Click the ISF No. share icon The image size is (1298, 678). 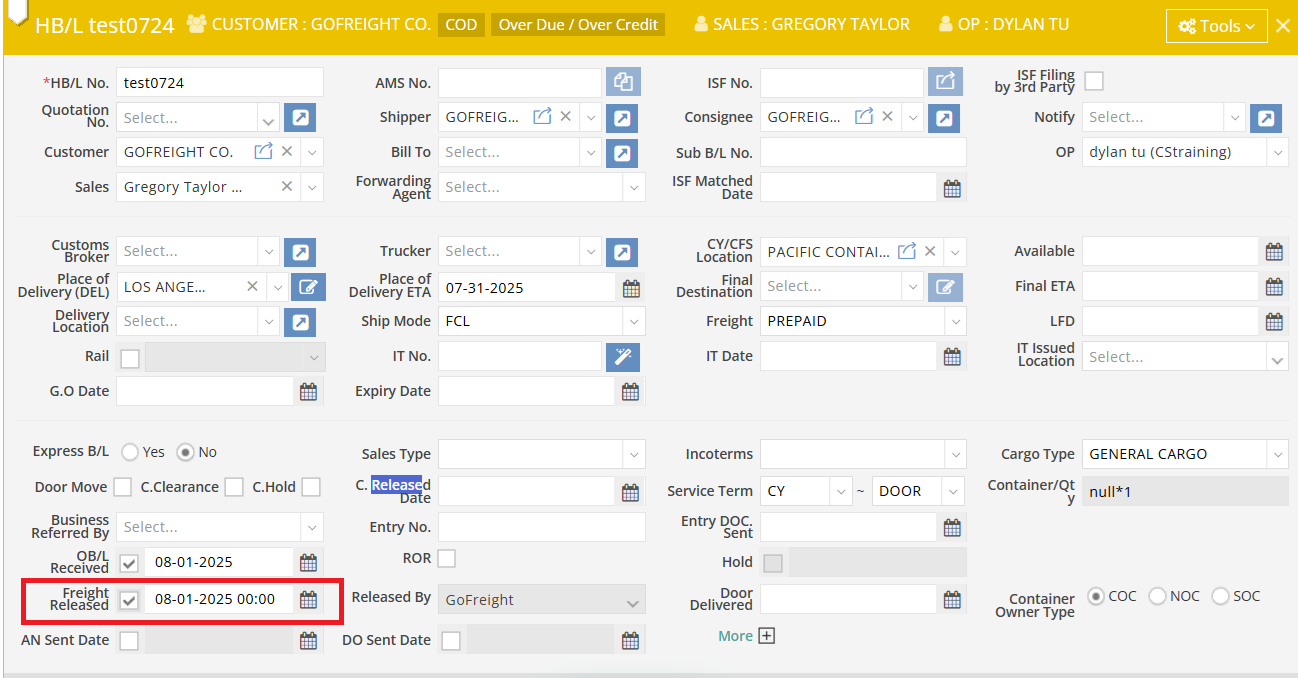tap(945, 82)
